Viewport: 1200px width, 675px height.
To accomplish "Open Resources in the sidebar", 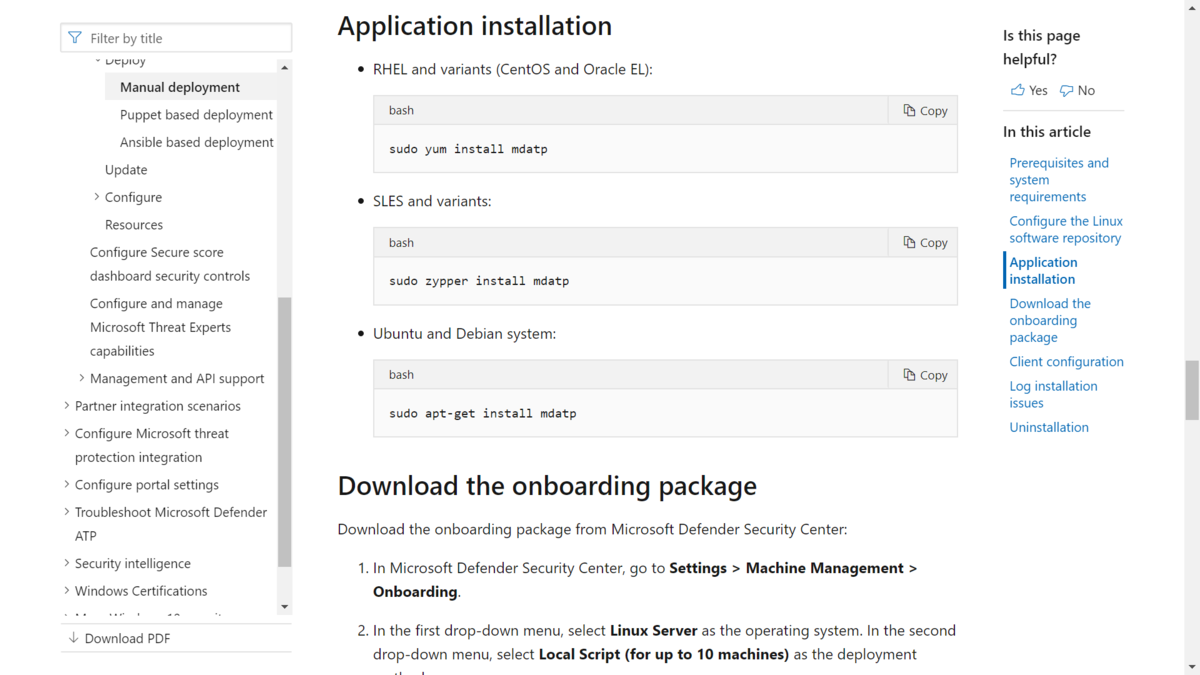I will click(x=134, y=225).
